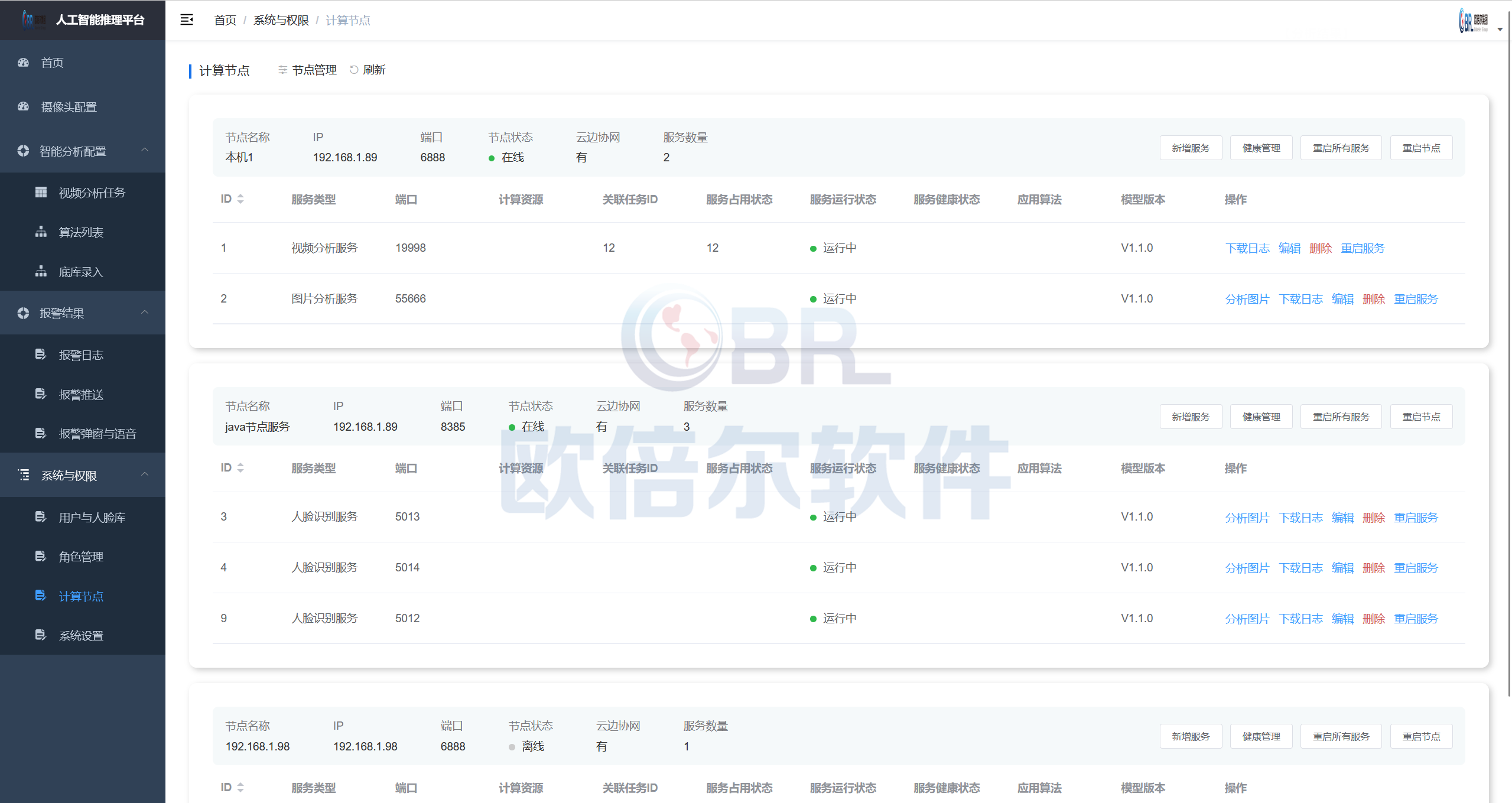Collapse the 报警结果 menu group

(x=145, y=313)
